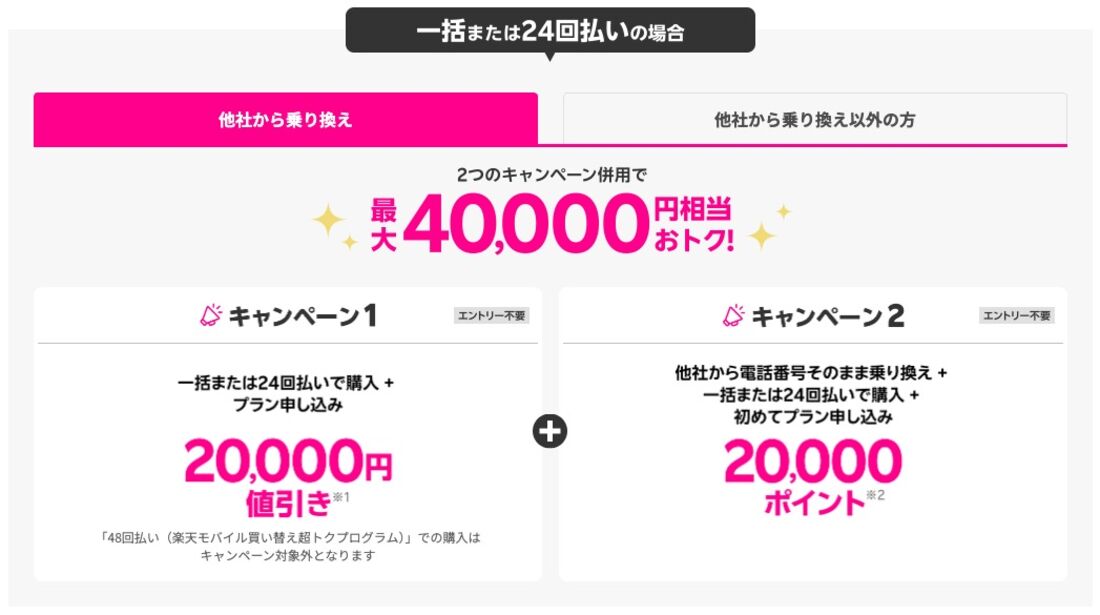The width and height of the screenshot is (1100, 615).
Task: Switch to the 他社から乗り換え以外の方 tab
Action: [x=814, y=120]
